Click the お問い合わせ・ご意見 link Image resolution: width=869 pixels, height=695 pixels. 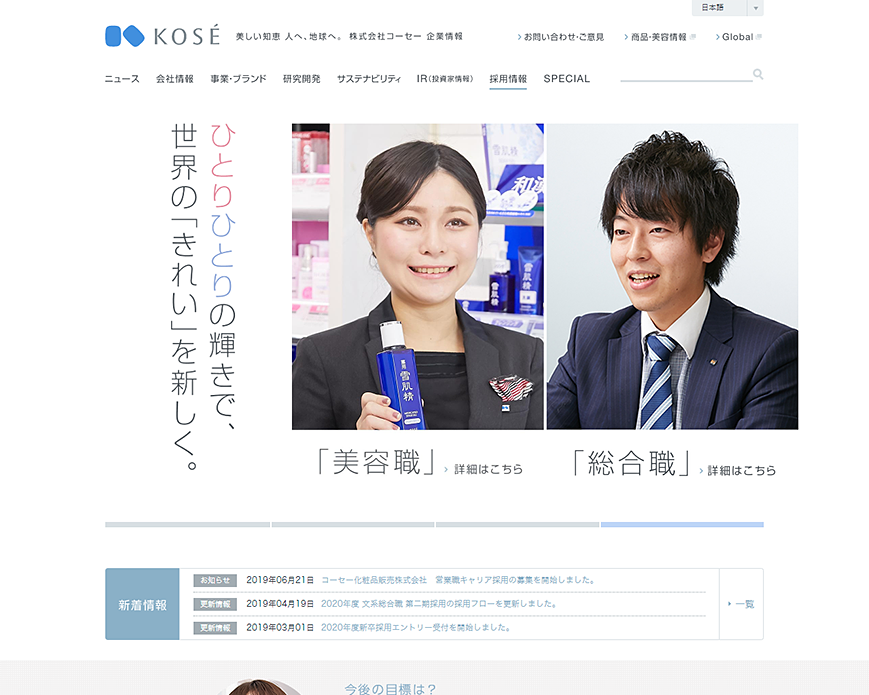[562, 36]
